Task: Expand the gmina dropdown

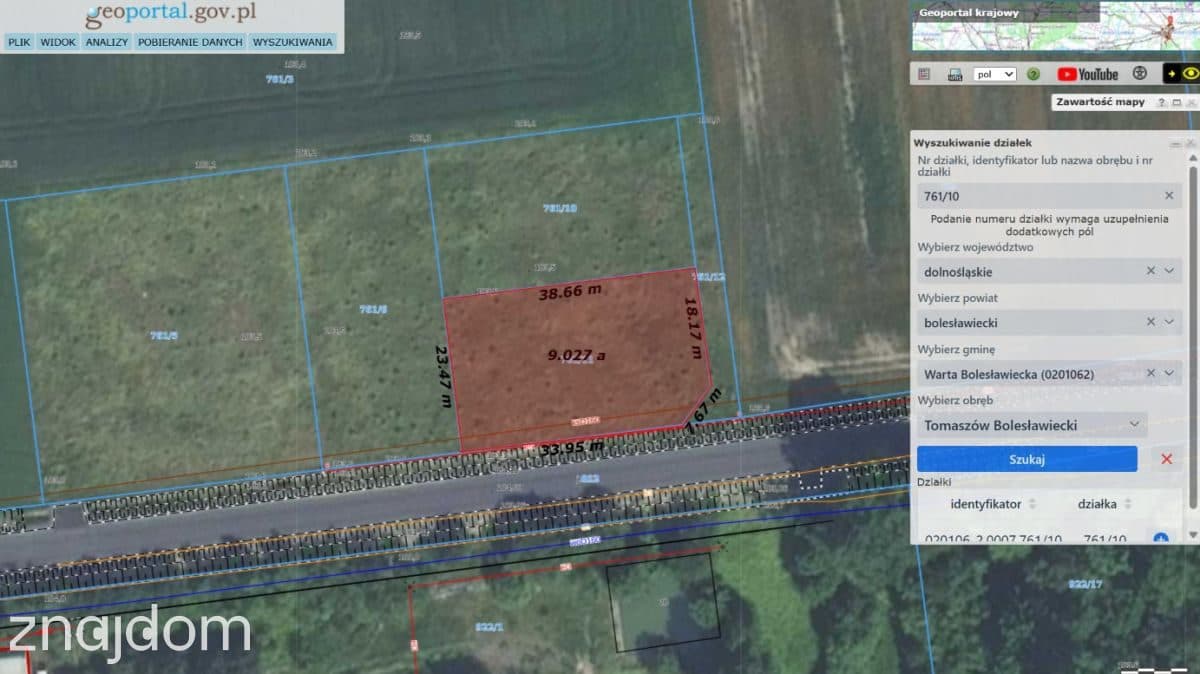Action: point(1169,374)
